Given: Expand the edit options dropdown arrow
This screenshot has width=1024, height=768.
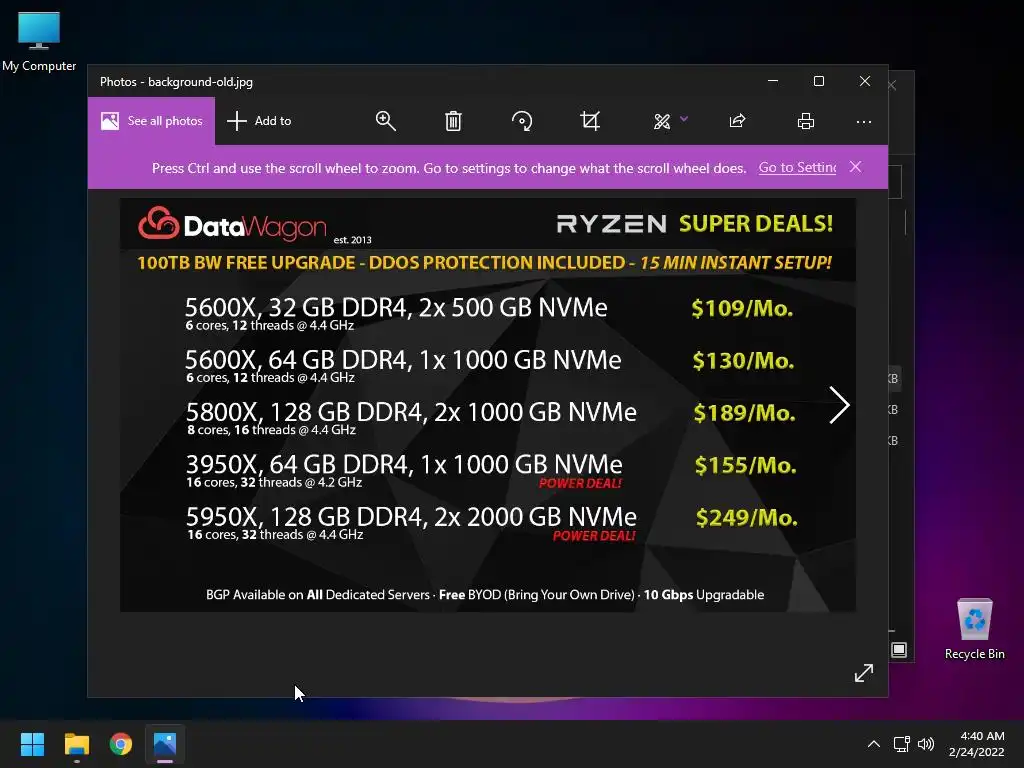Looking at the screenshot, I should (x=684, y=119).
